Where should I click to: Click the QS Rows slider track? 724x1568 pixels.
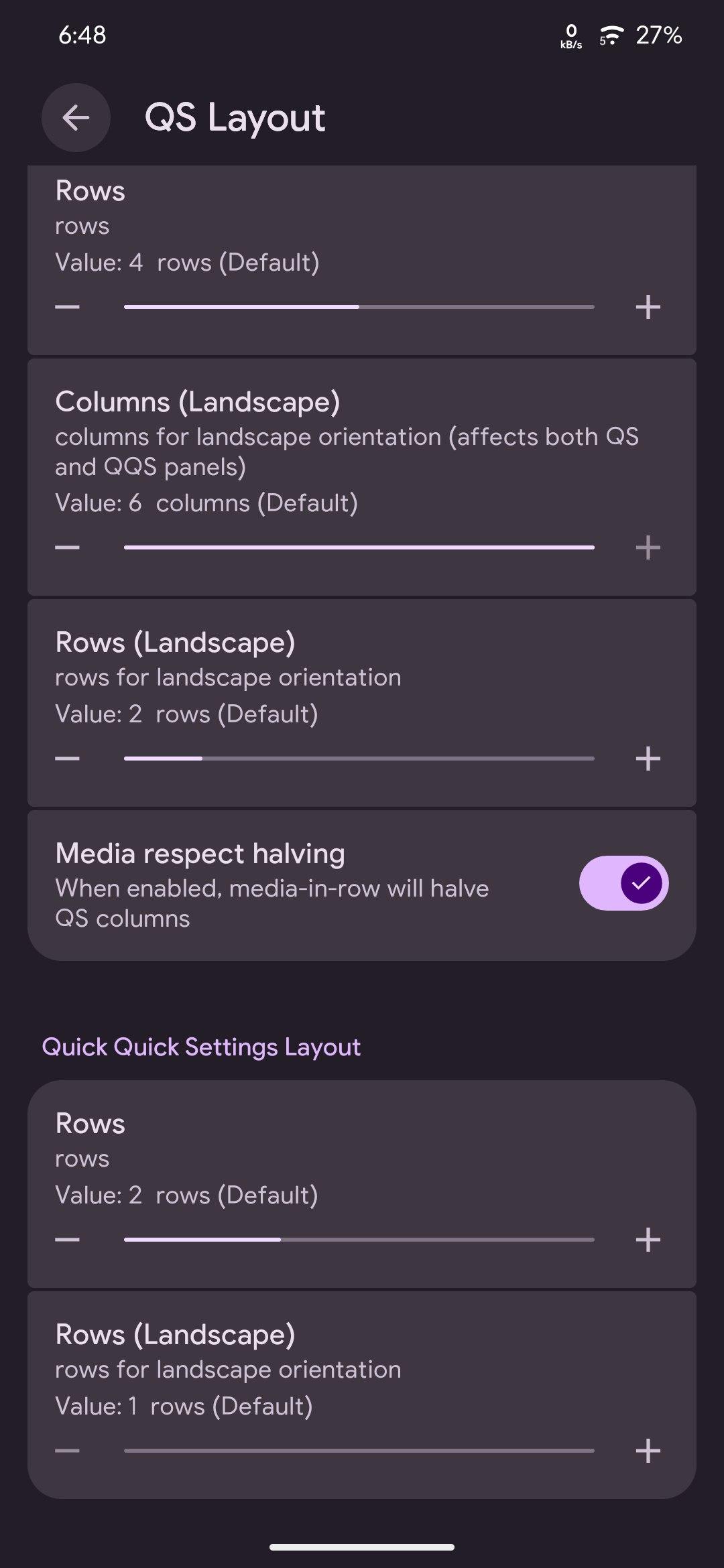[359, 307]
